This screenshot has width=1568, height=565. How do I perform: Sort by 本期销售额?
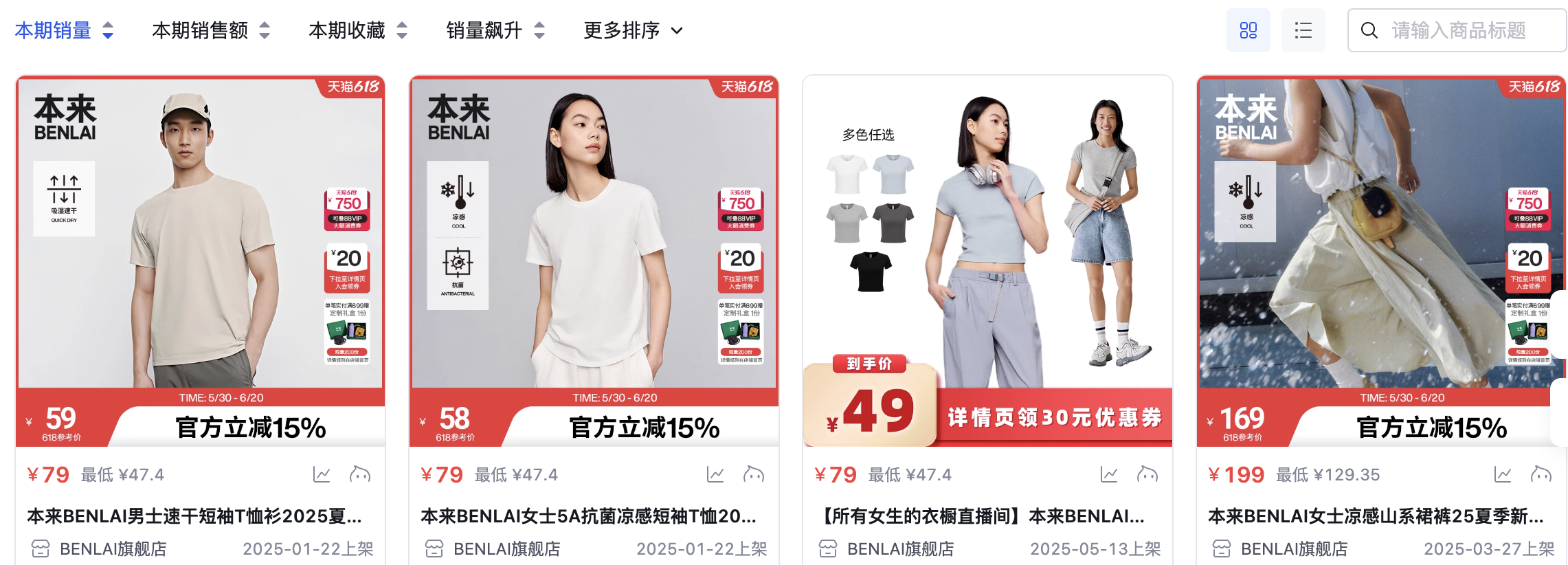coord(211,30)
